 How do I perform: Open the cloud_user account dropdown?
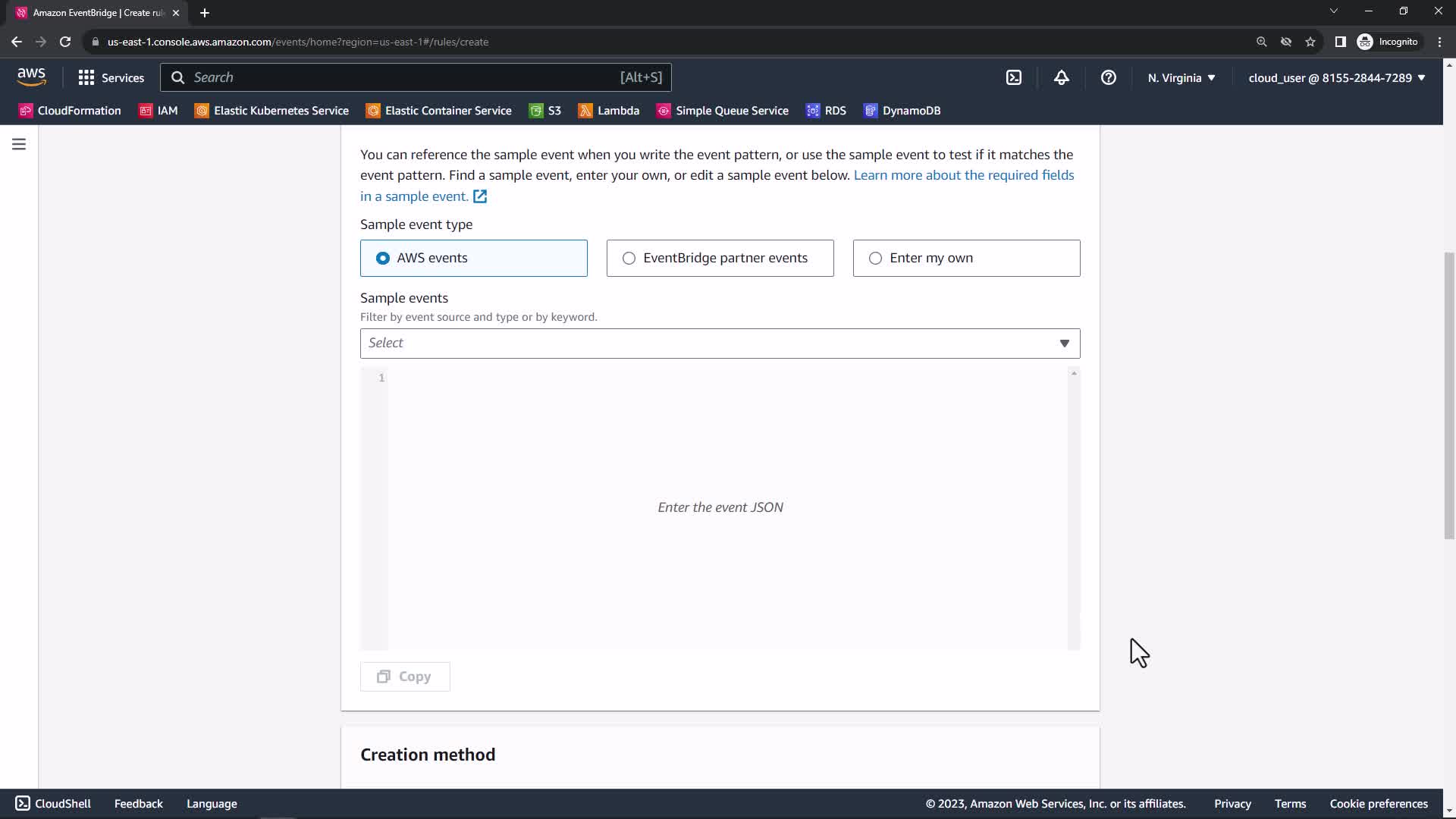[x=1336, y=77]
